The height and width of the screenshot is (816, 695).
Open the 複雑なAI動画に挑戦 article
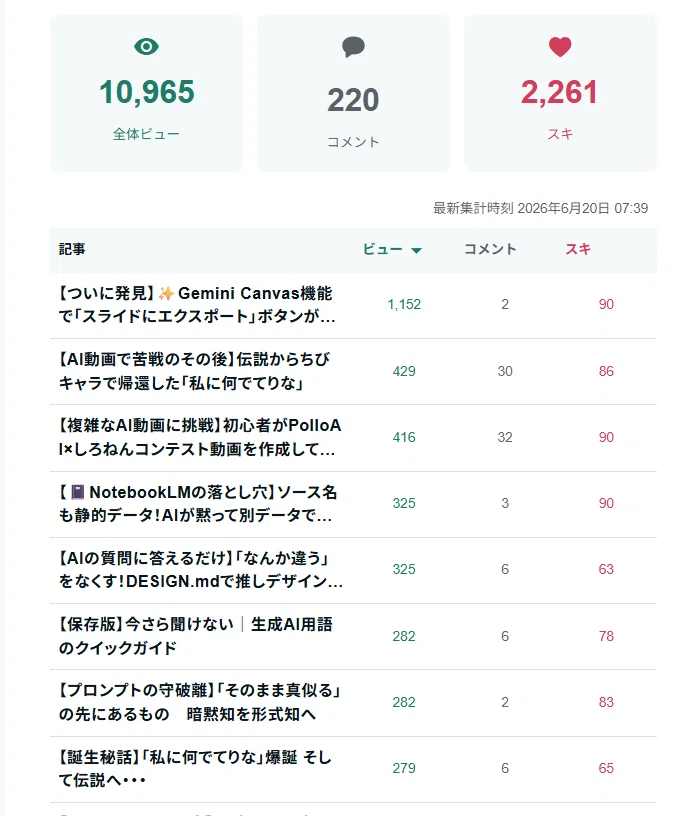coord(199,437)
